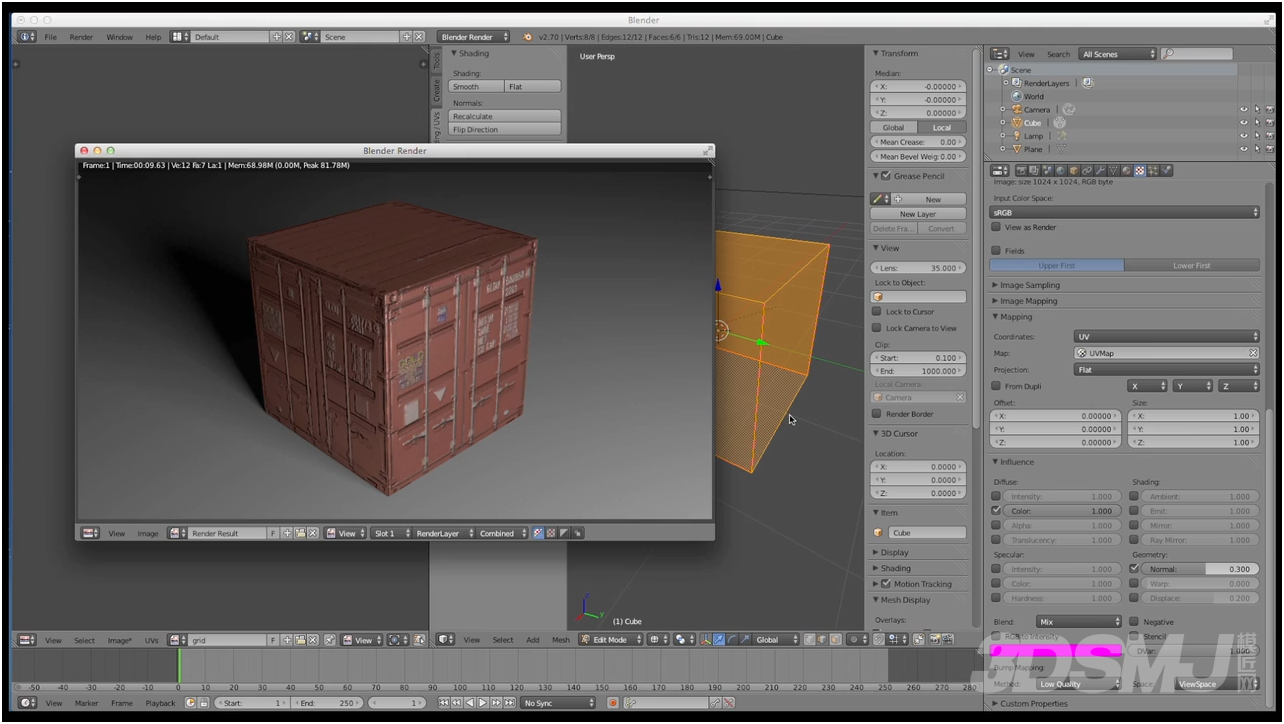Open the Modifiers wrench tab icon
This screenshot has height=724, width=1284.
(1100, 170)
